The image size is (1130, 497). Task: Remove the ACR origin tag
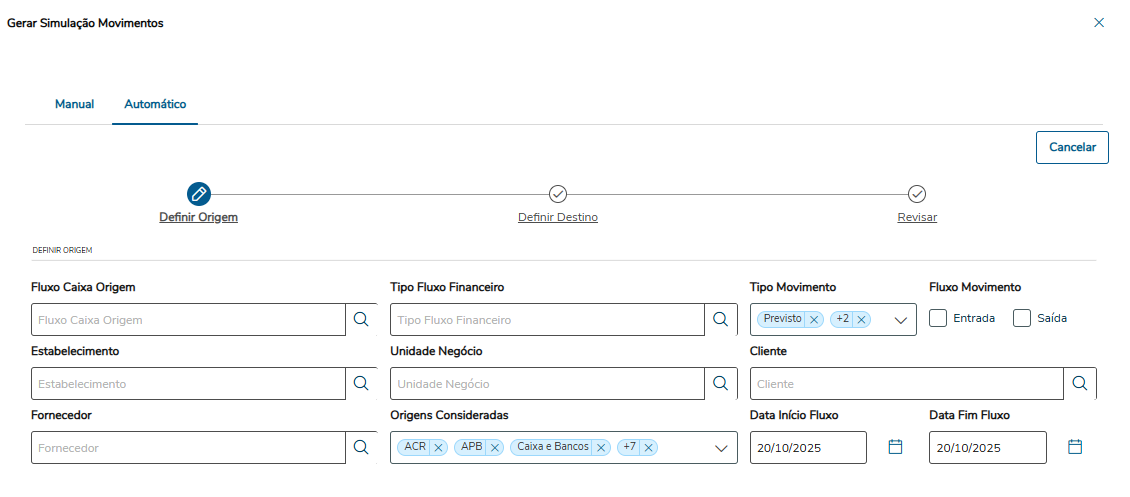pos(438,448)
